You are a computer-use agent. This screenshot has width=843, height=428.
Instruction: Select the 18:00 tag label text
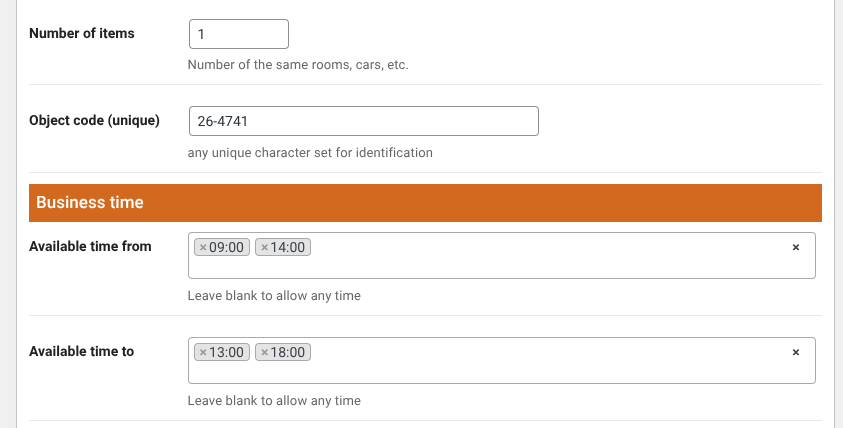289,352
